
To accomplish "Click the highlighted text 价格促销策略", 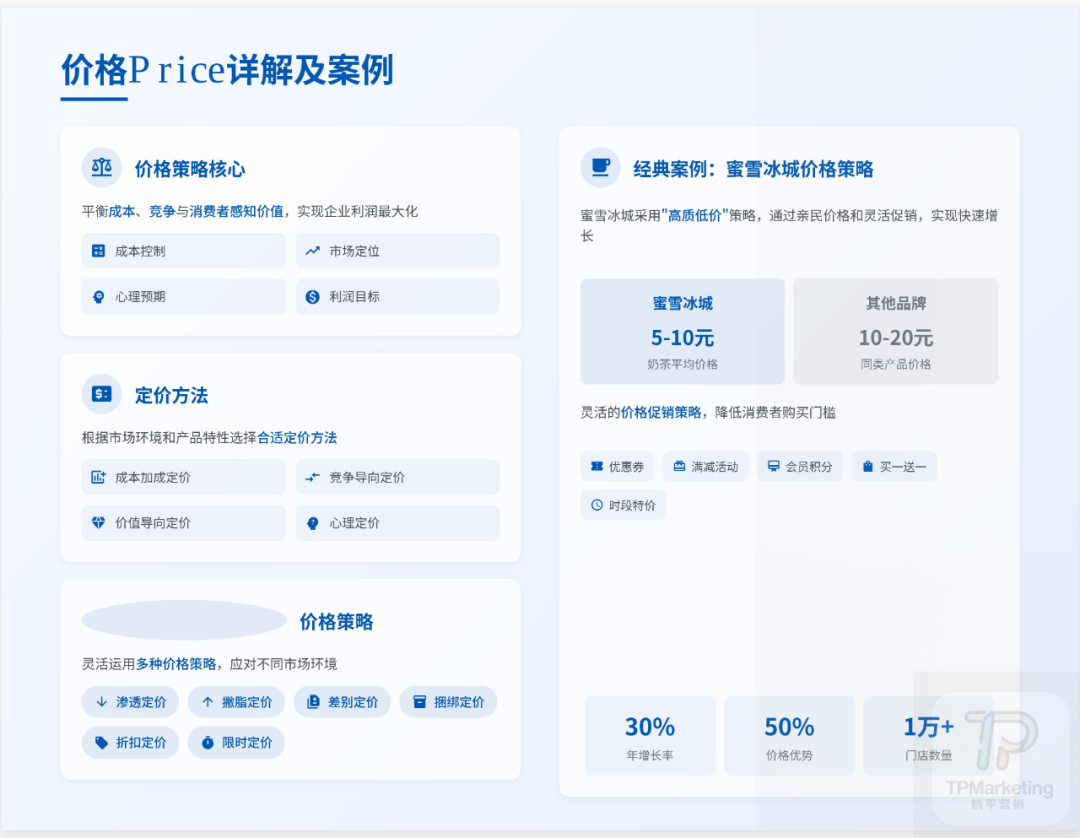I will [x=661, y=412].
